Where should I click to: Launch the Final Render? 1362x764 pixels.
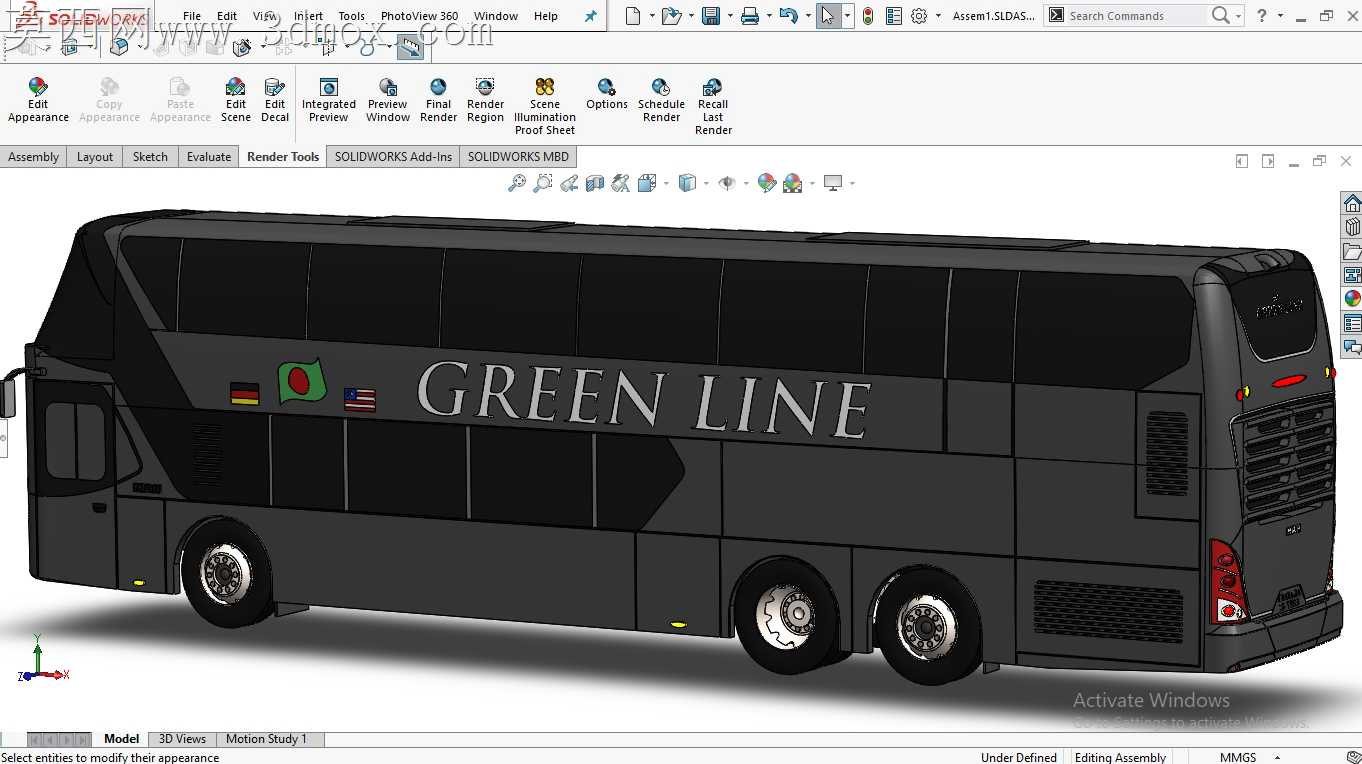tap(438, 100)
